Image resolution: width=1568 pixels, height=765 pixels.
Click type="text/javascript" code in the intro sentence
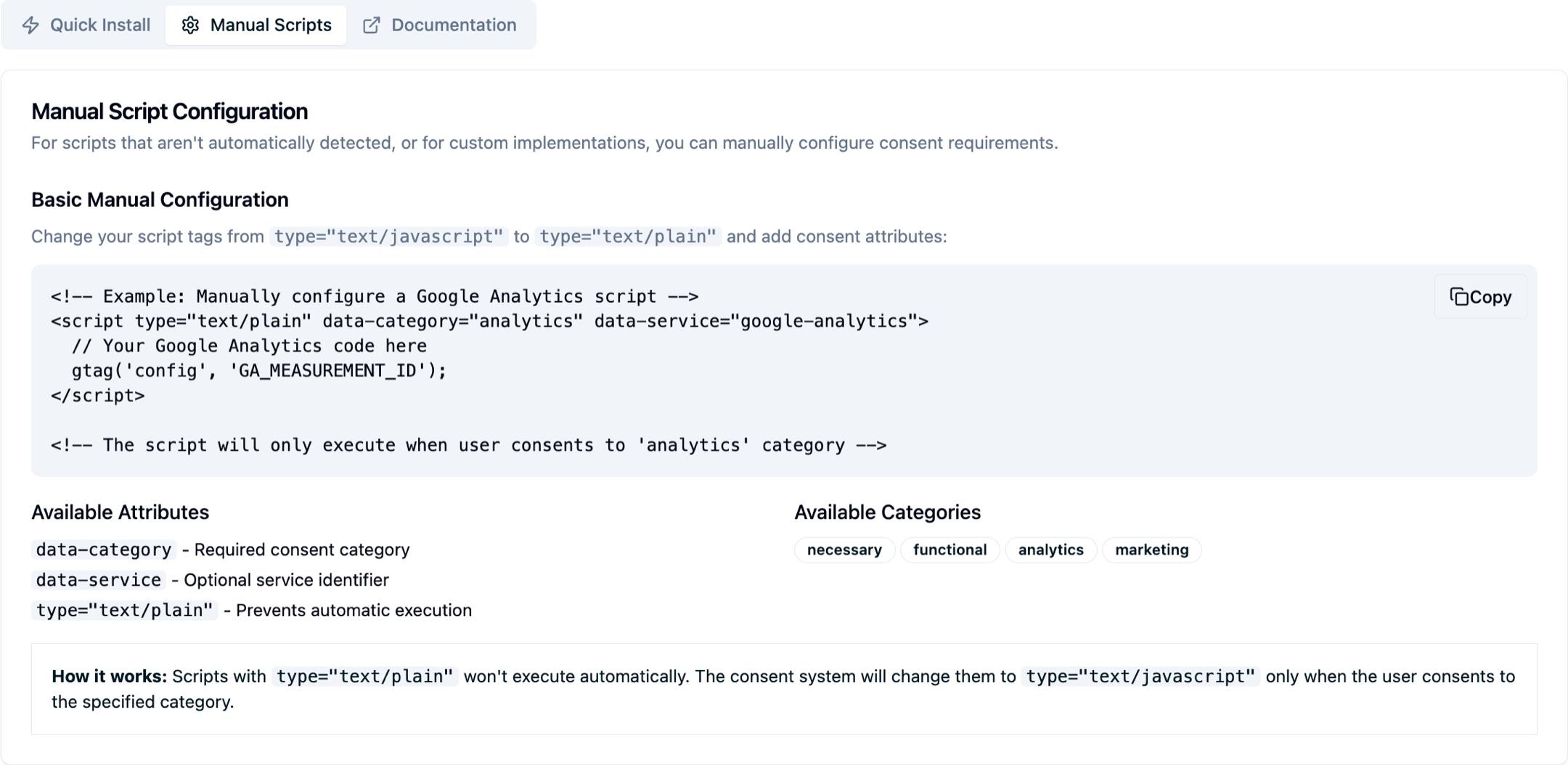click(388, 237)
